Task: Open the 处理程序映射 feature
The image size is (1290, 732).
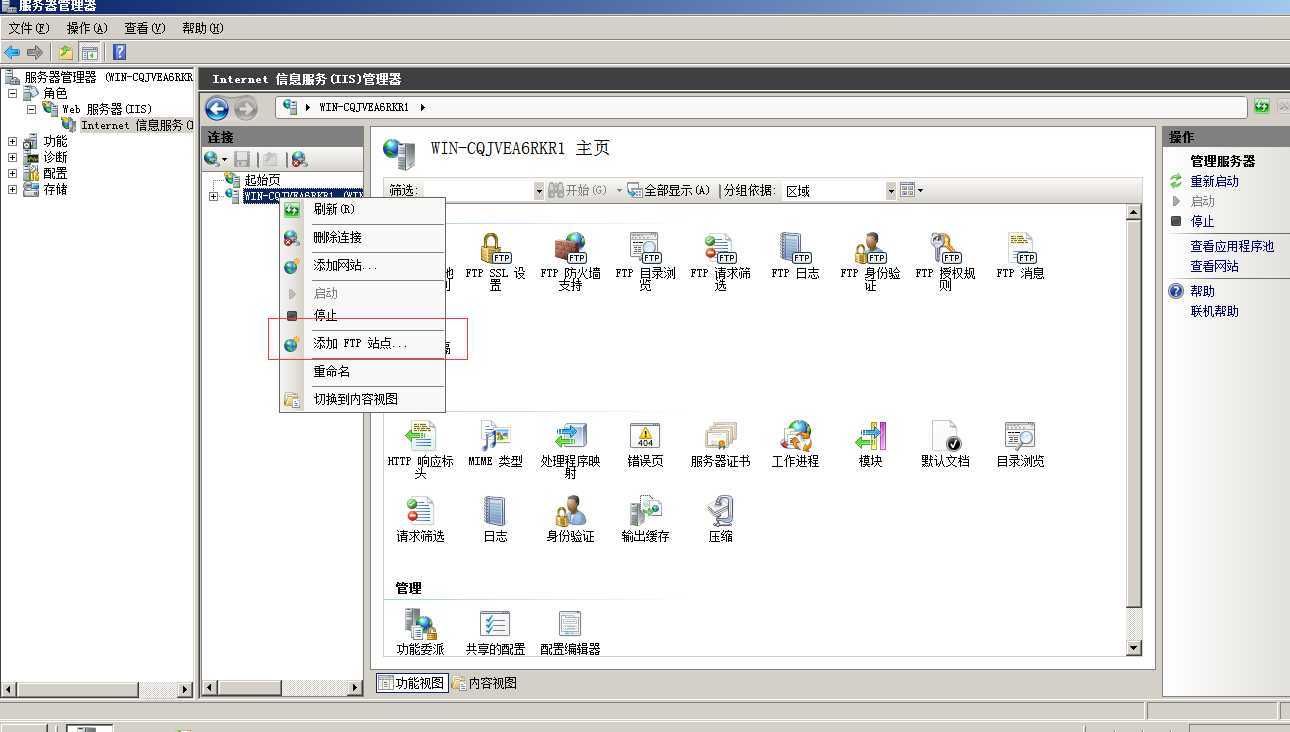Action: [570, 448]
